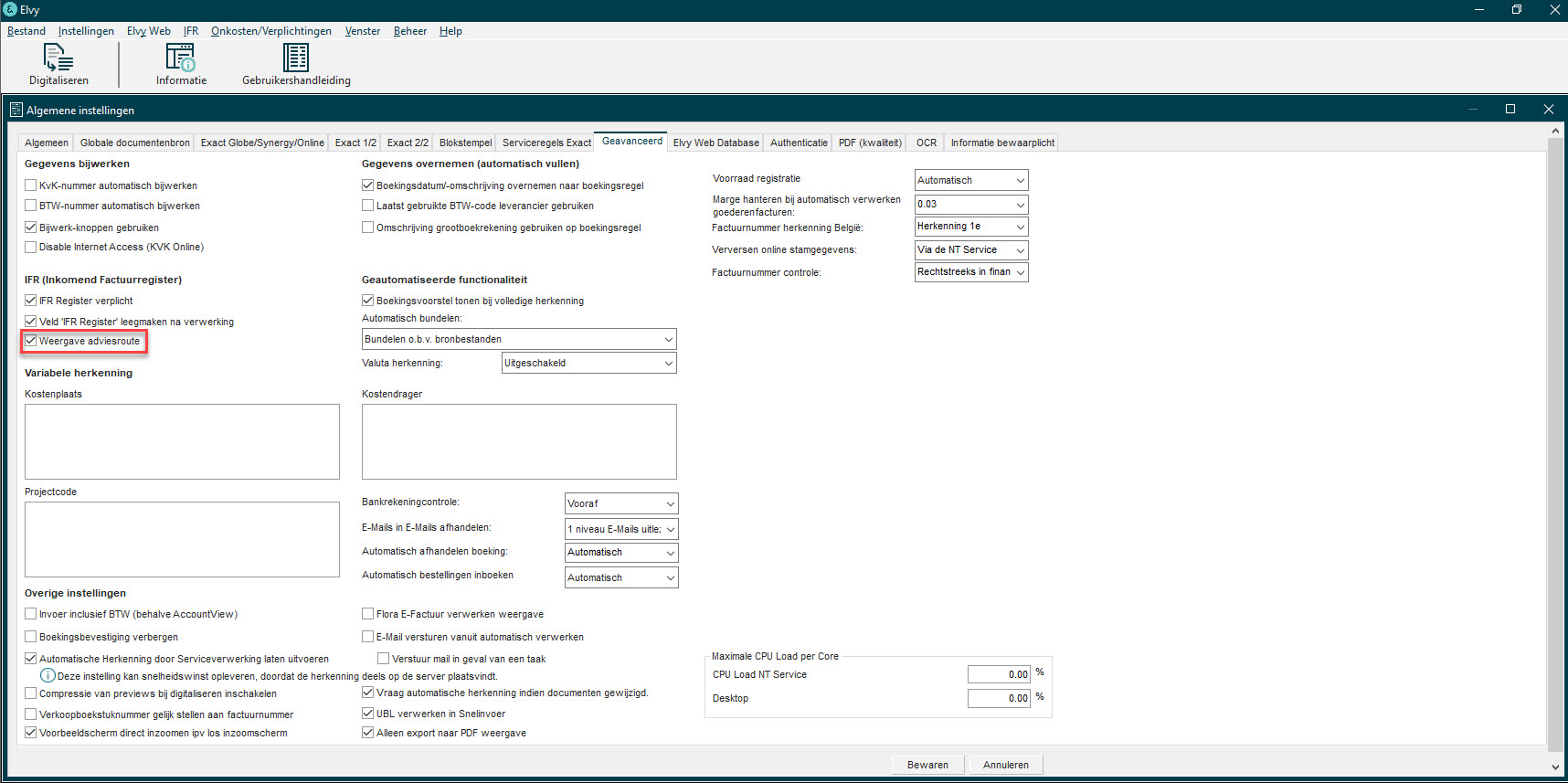Maximize the Algemene instellingen dialog
This screenshot has height=783, width=1568.
[x=1510, y=109]
